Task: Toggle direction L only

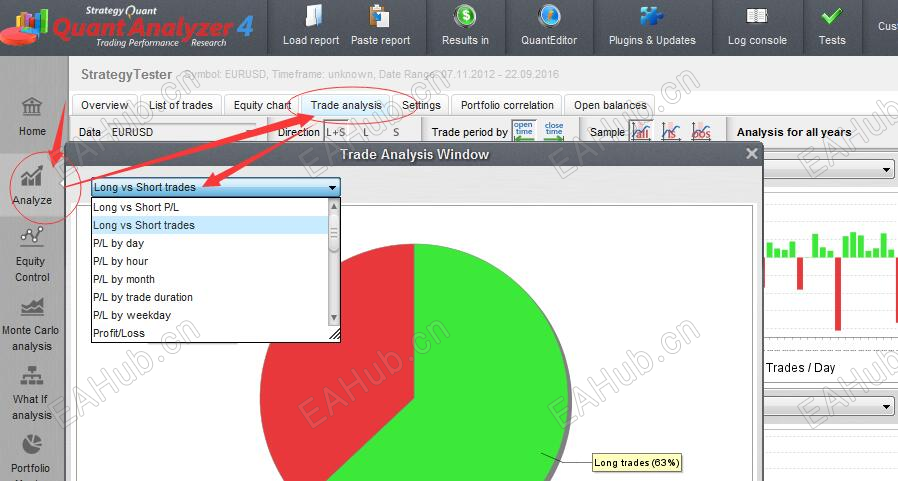Action: tap(365, 132)
